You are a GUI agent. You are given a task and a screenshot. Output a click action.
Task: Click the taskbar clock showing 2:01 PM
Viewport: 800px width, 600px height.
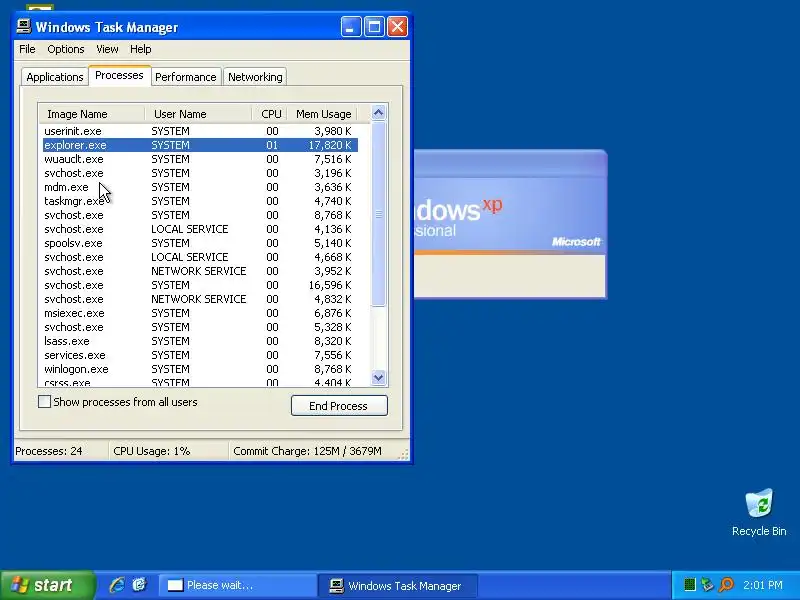[x=763, y=585]
